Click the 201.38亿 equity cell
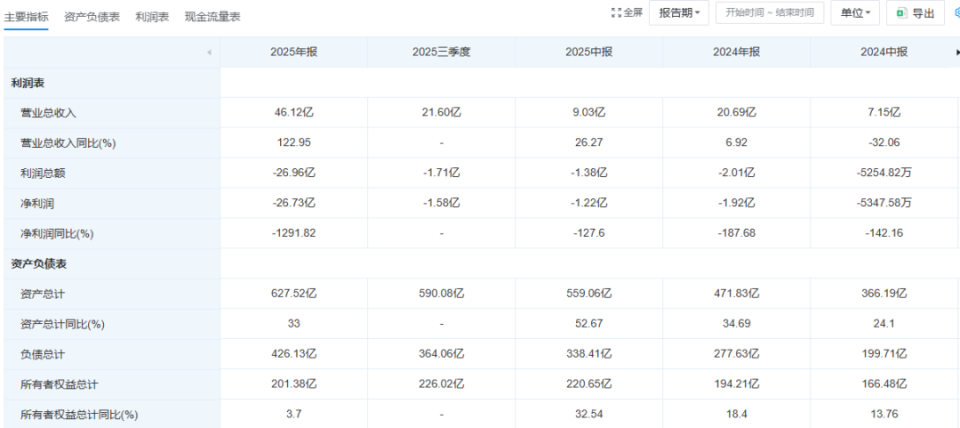Screen dimensions: 960x428 tap(294, 385)
